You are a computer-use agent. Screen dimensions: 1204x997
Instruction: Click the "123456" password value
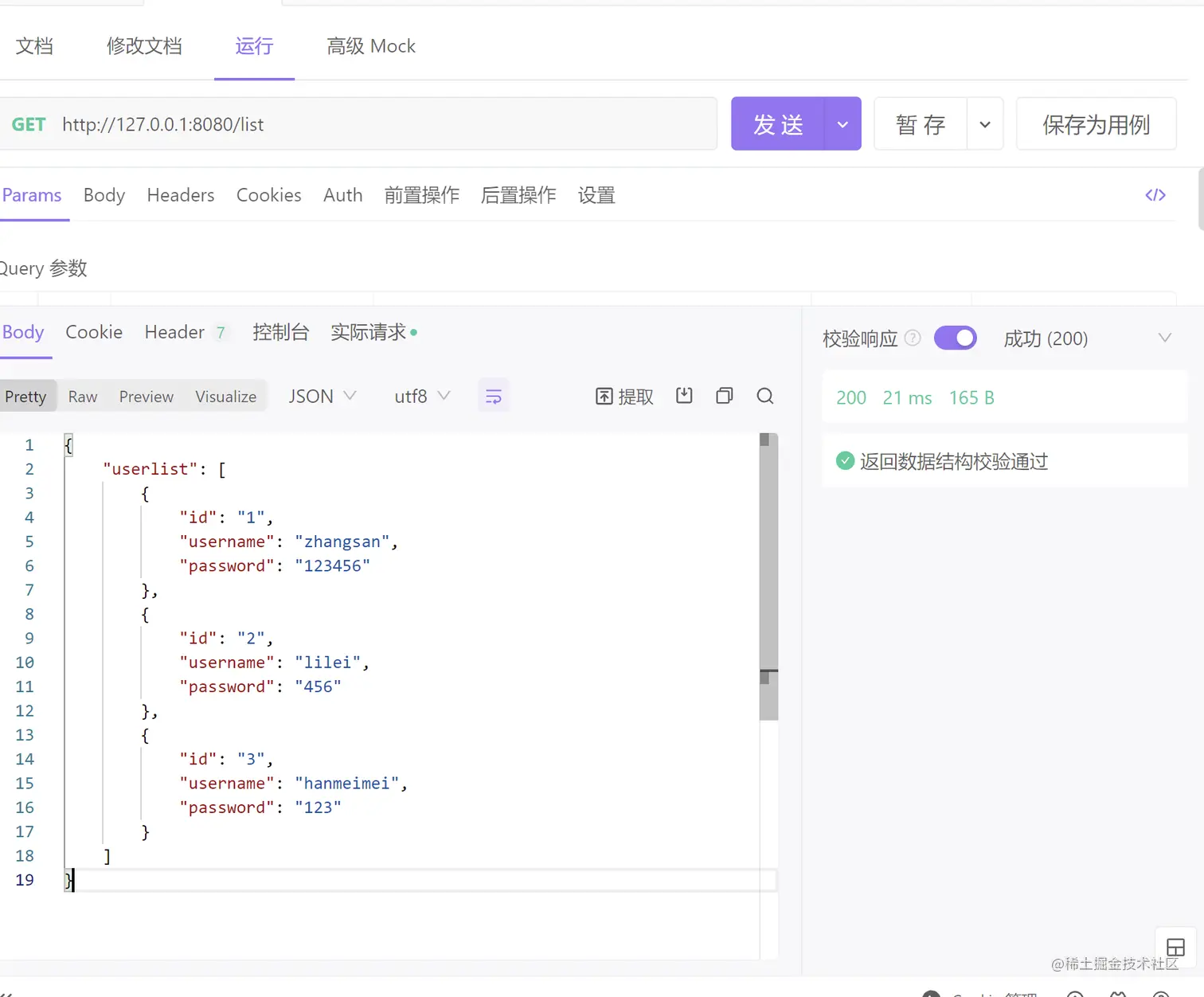(x=333, y=565)
